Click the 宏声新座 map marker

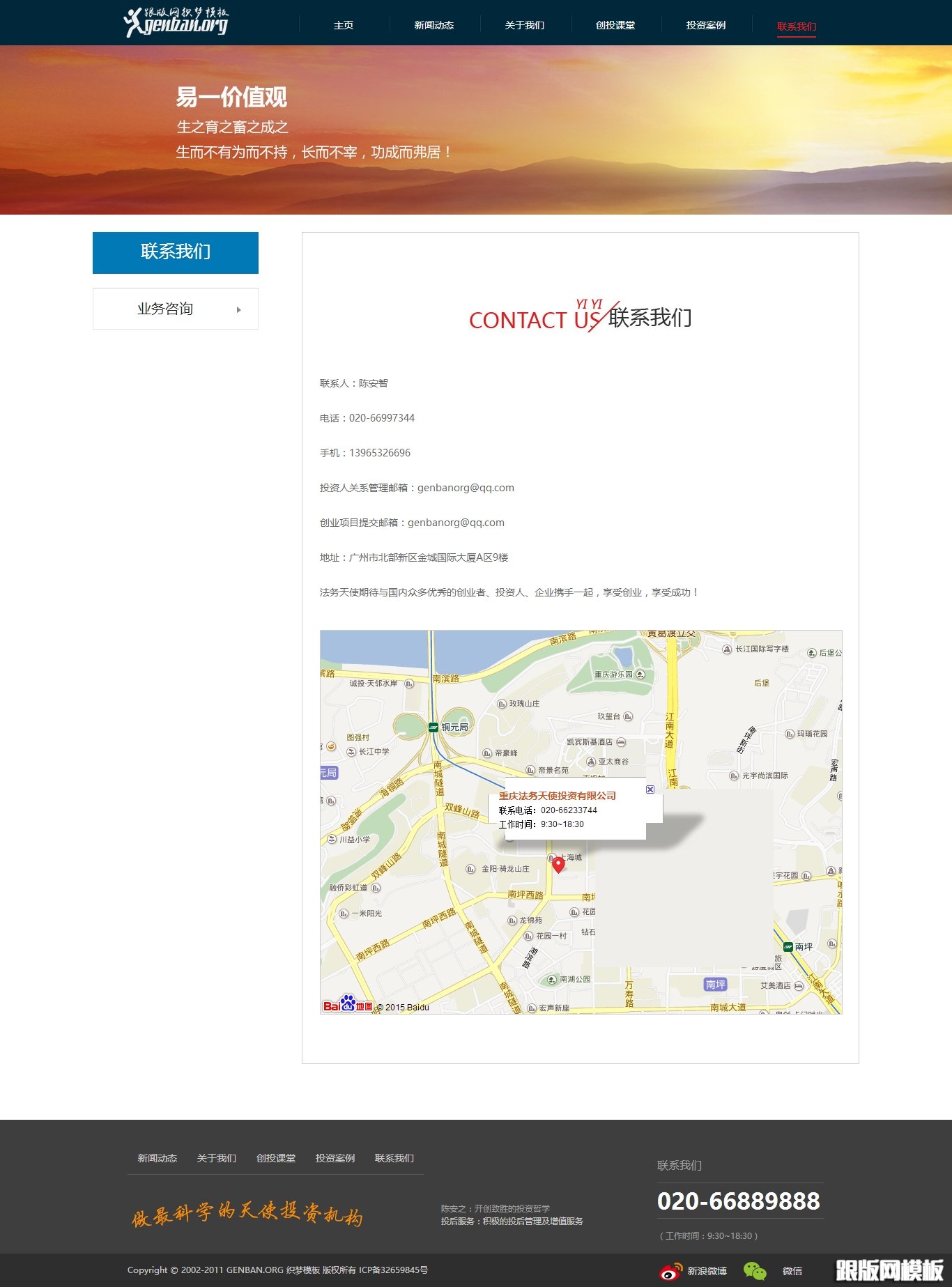[x=530, y=1008]
